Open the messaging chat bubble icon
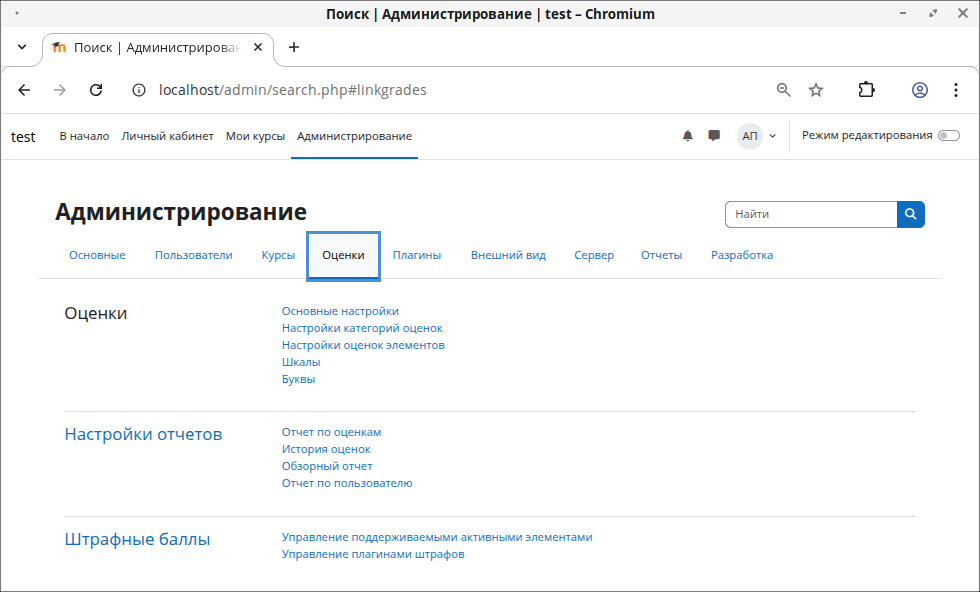The width and height of the screenshot is (980, 592). [714, 136]
